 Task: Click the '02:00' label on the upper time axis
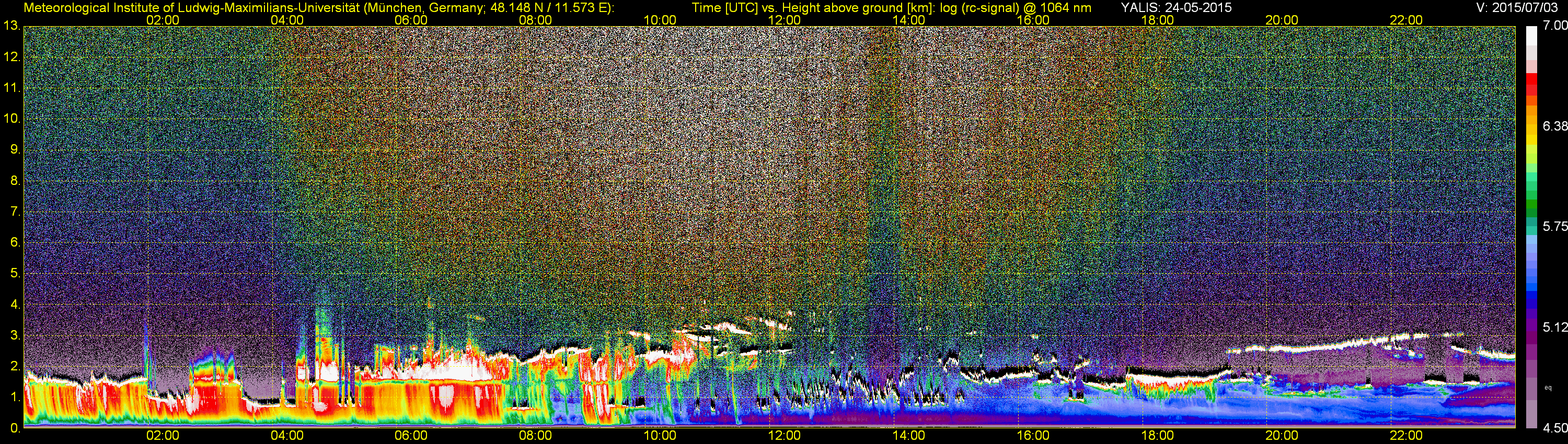163,20
